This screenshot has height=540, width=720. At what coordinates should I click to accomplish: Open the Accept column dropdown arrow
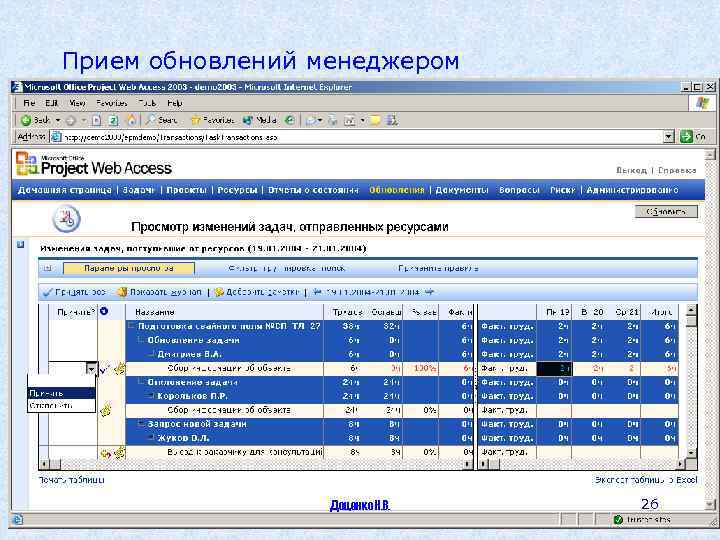(91, 368)
